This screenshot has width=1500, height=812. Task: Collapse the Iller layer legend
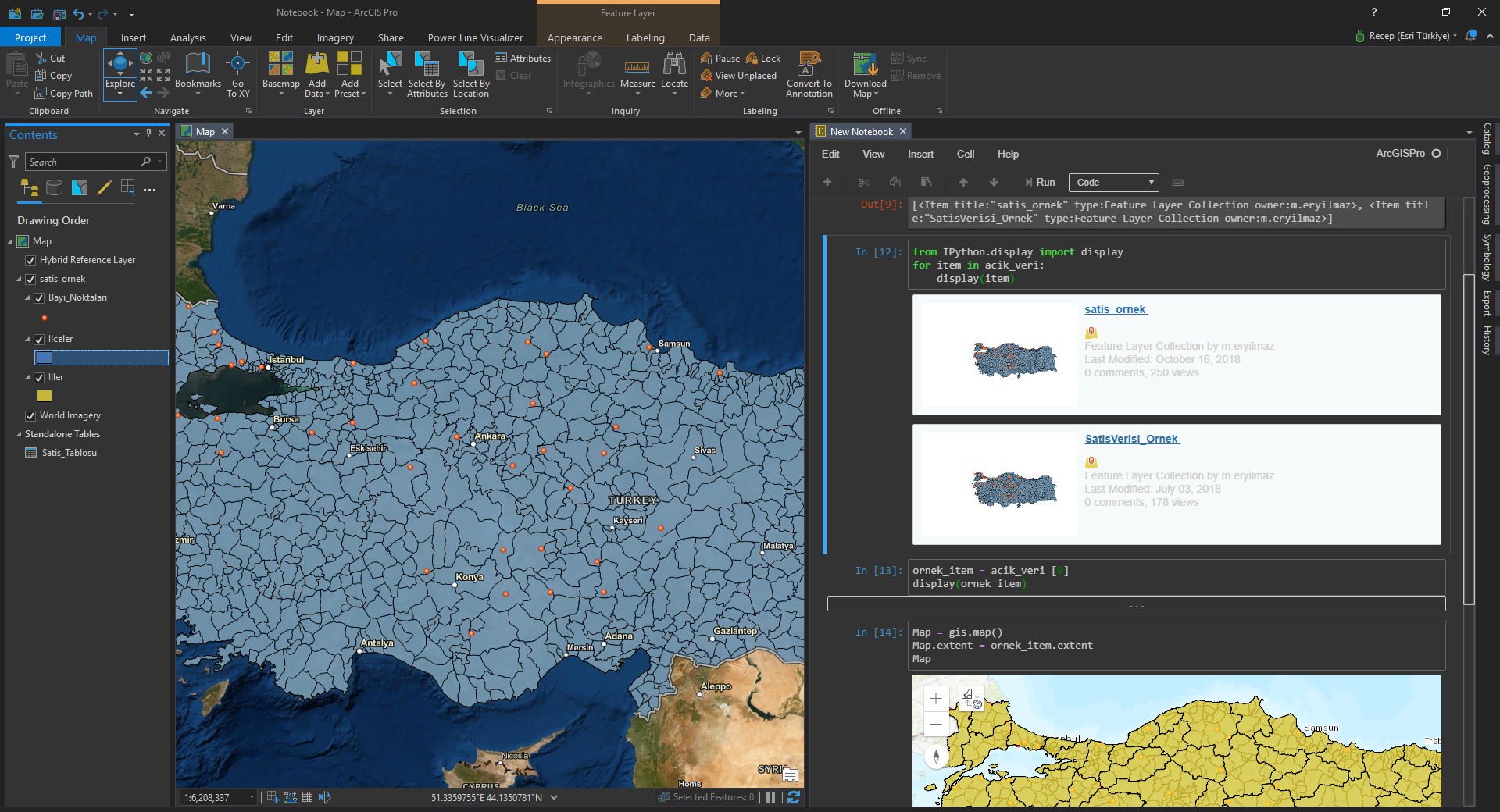27,377
